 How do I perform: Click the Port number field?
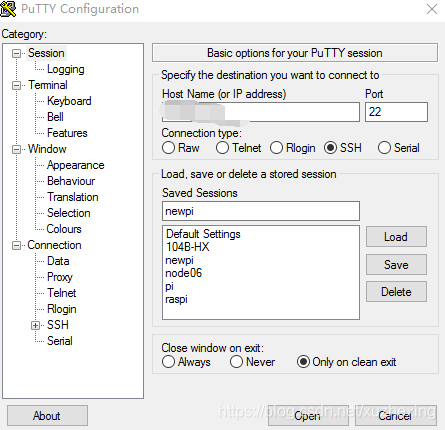396,112
